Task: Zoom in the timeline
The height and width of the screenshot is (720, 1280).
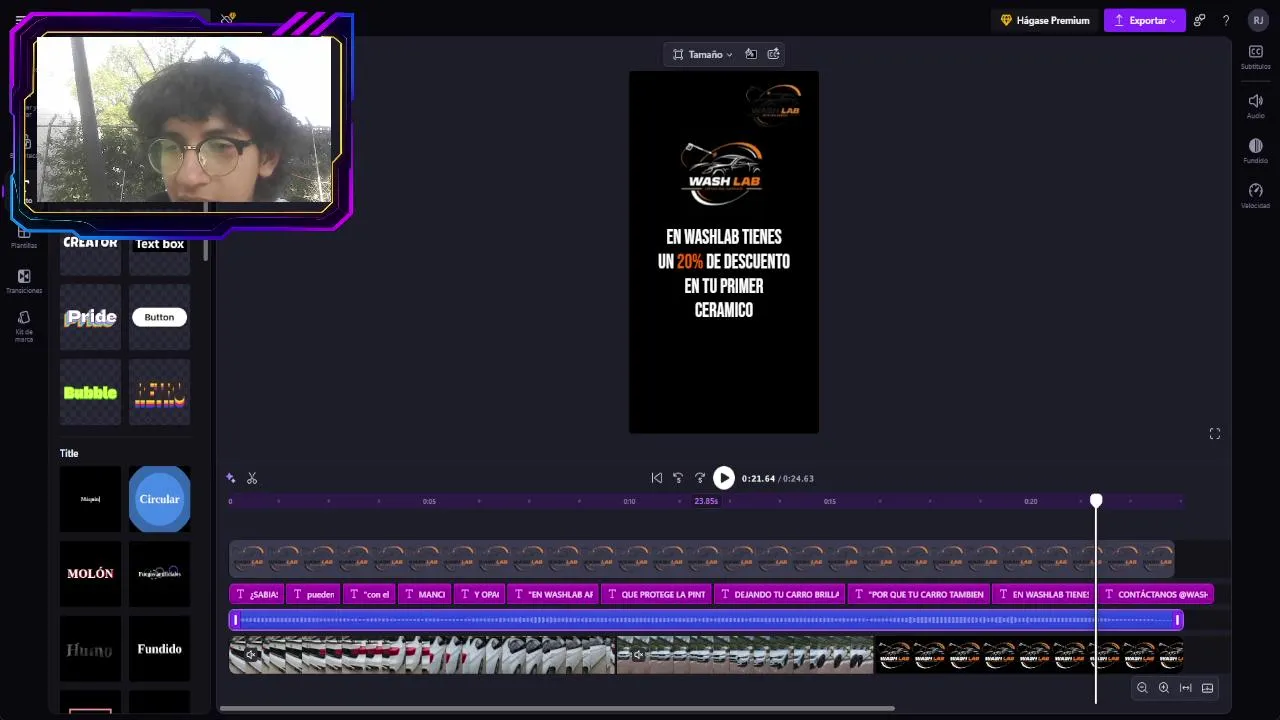Action: (1164, 687)
